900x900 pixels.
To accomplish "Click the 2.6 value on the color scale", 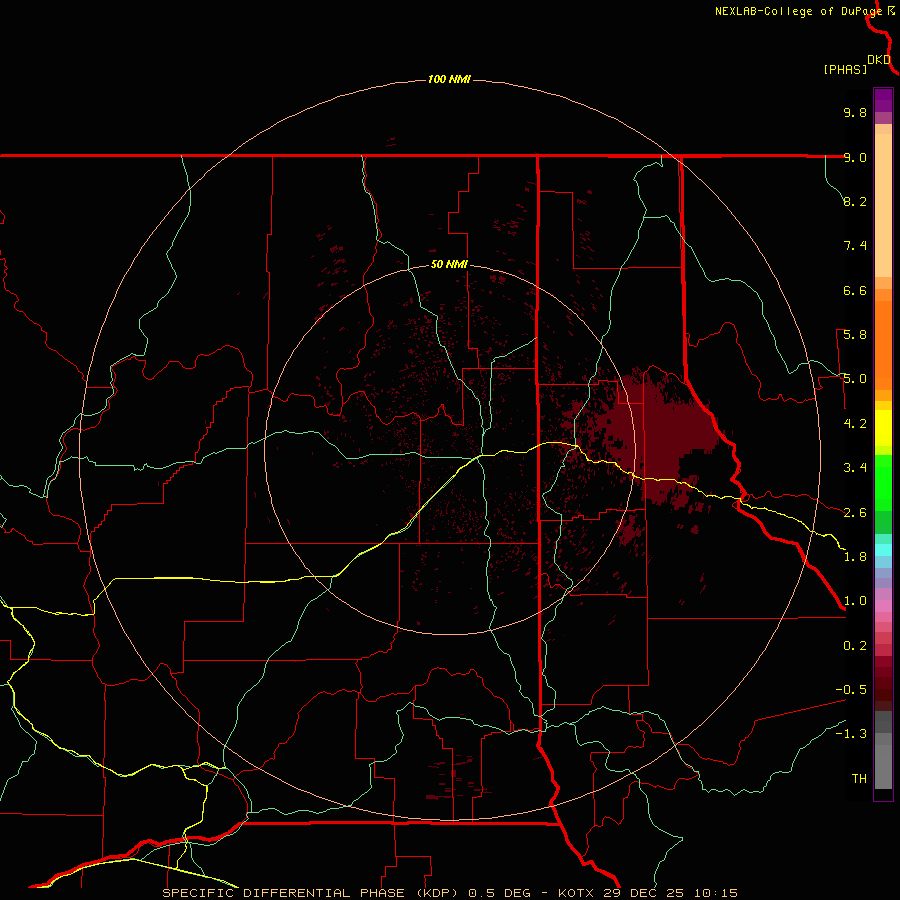I will (x=855, y=513).
